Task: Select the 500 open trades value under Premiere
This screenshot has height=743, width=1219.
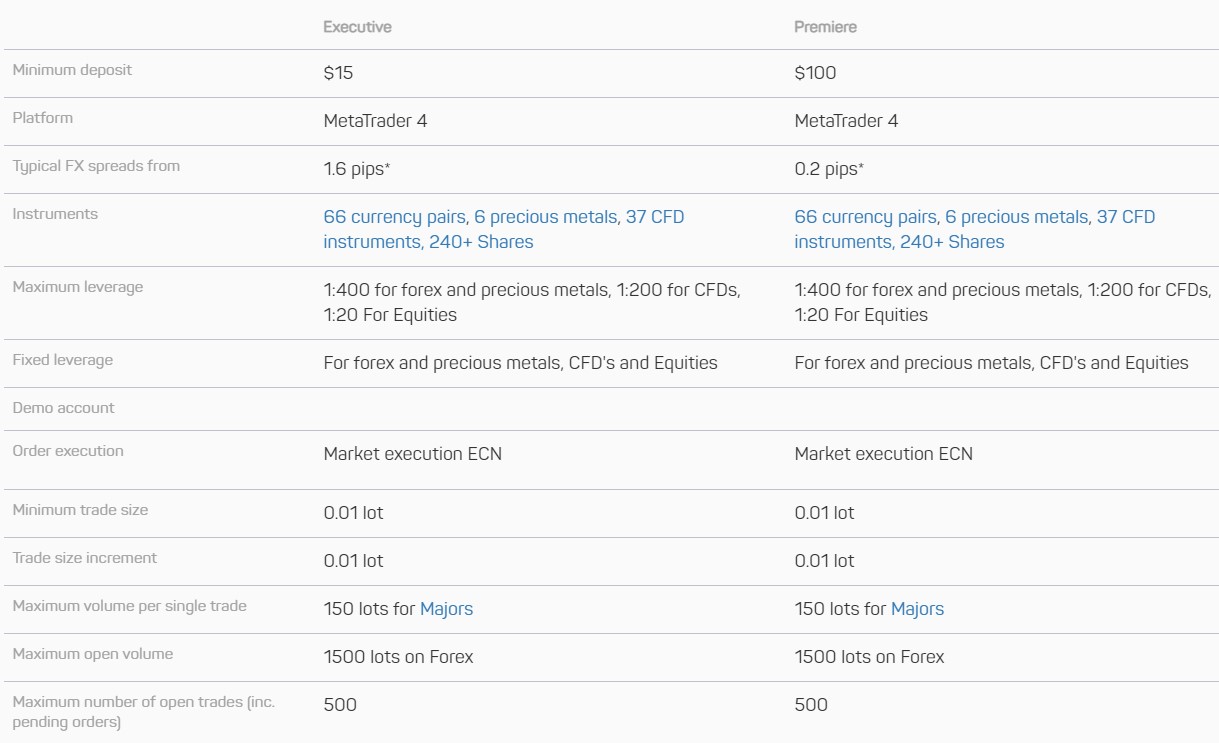Action: pyautogui.click(x=811, y=705)
